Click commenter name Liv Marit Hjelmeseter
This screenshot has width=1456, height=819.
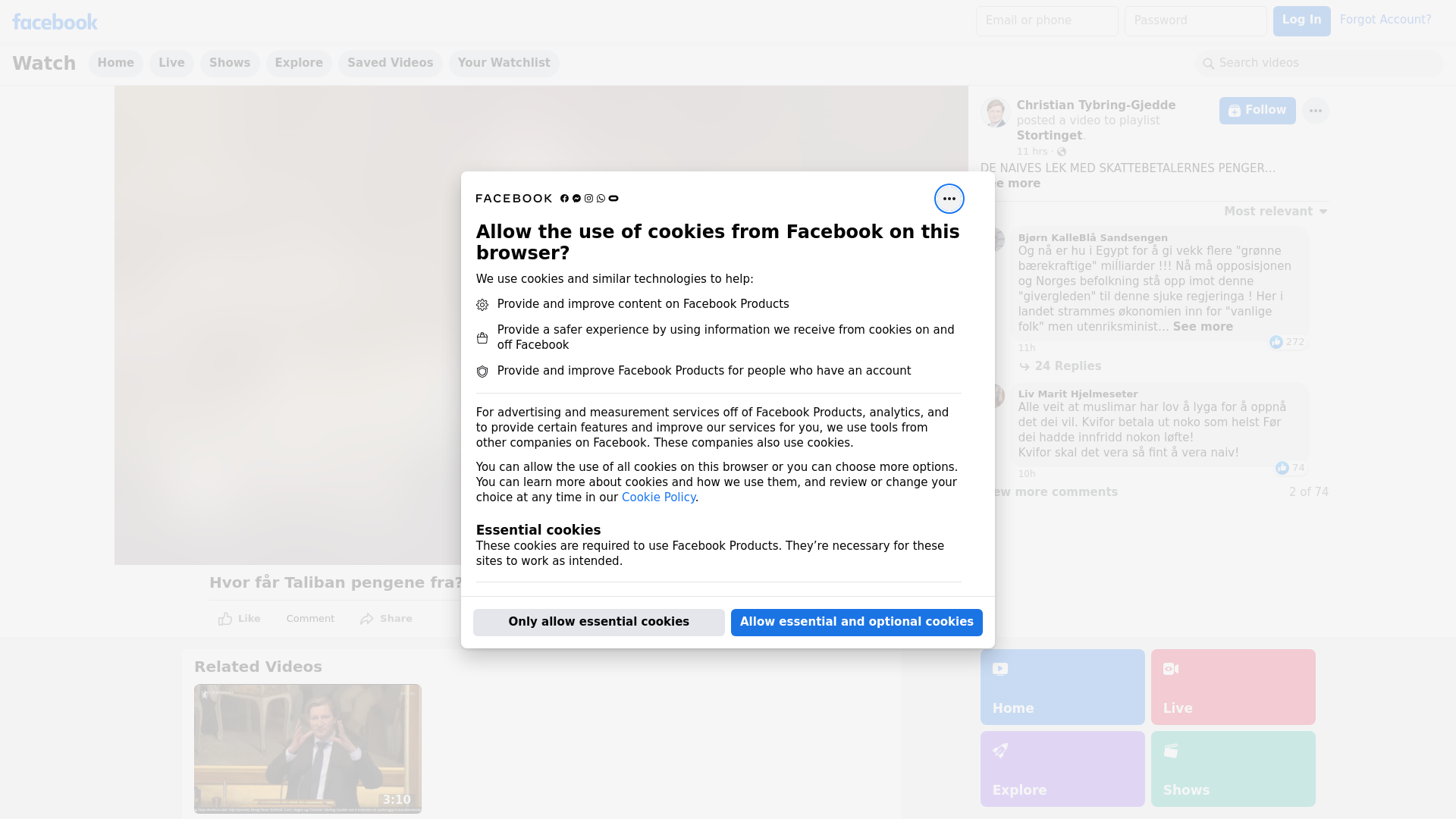(x=1078, y=394)
